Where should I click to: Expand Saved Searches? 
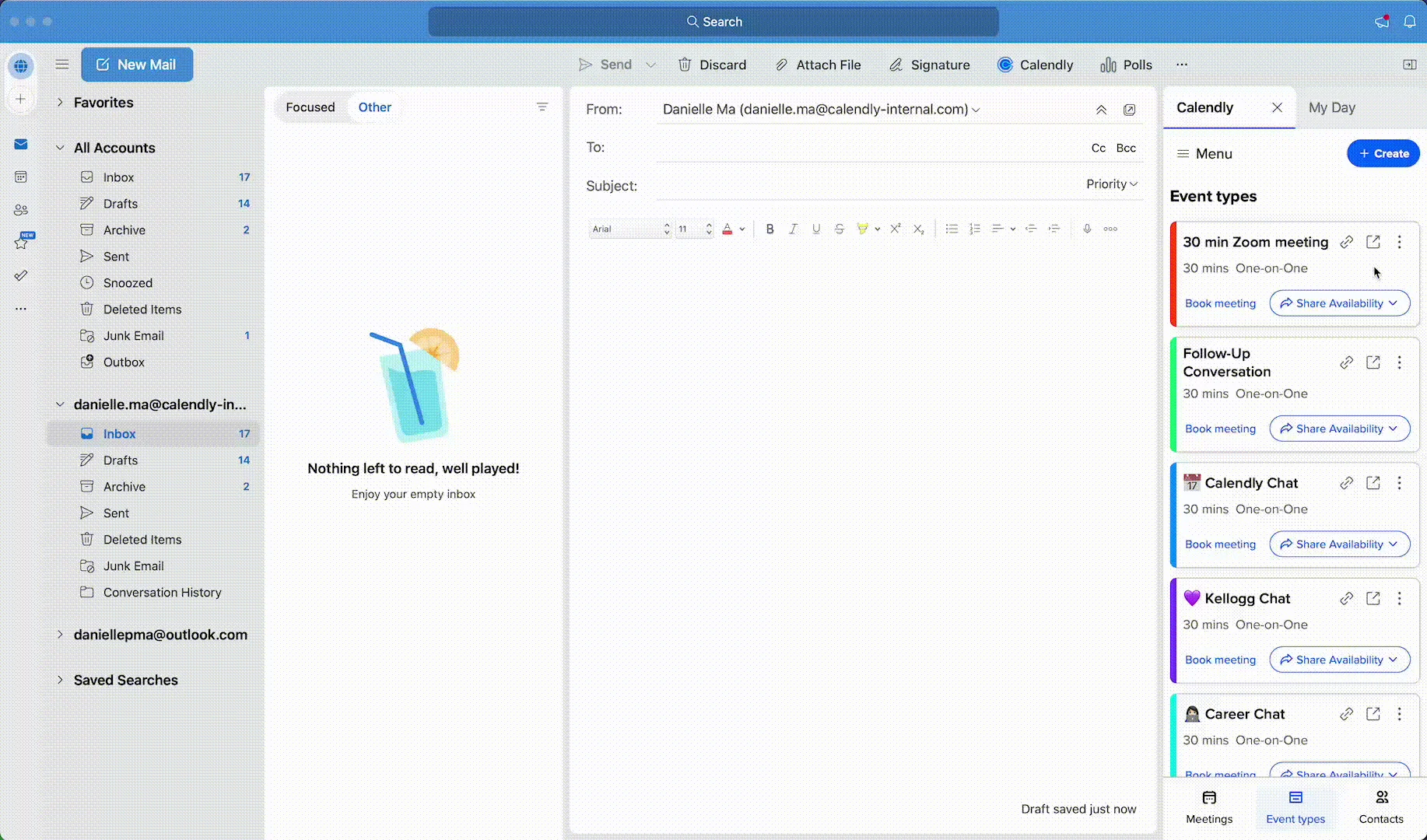60,679
